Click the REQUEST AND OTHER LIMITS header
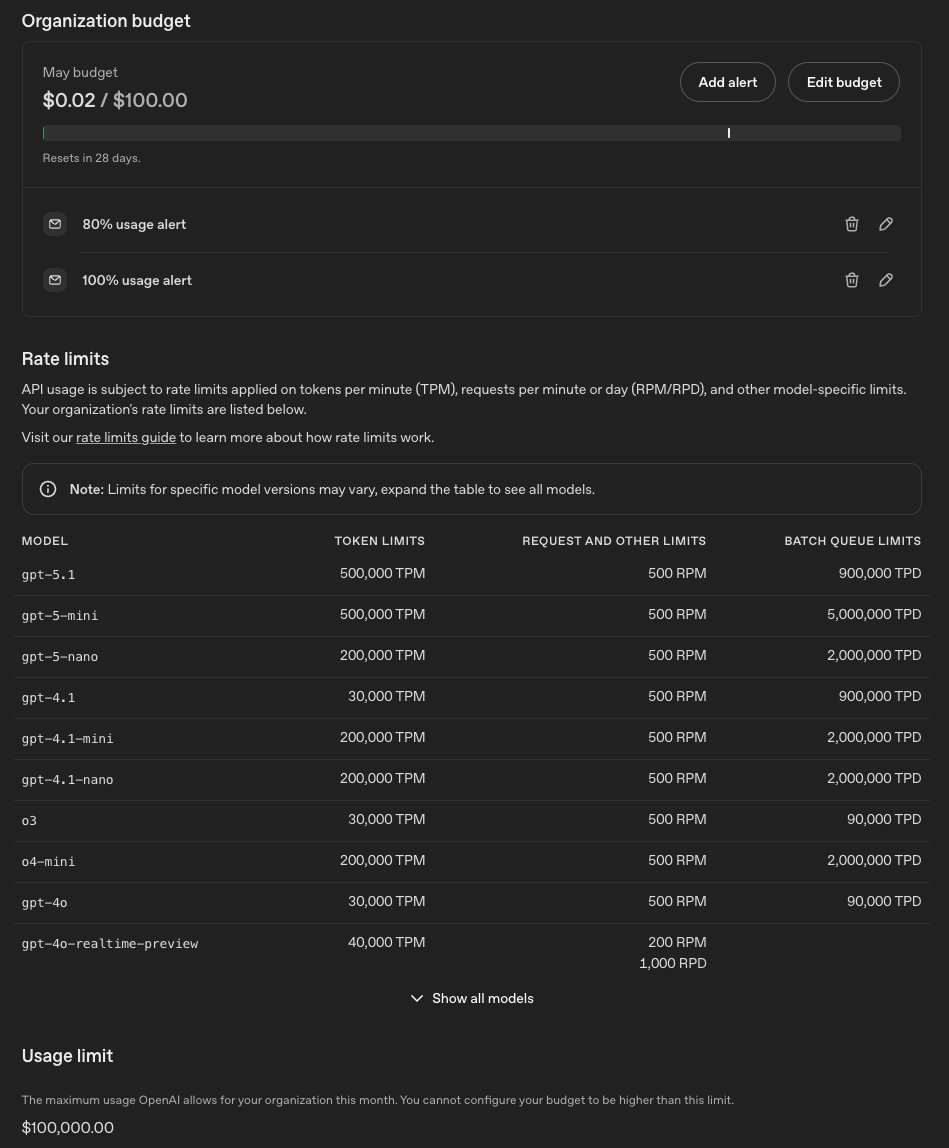 click(x=614, y=541)
